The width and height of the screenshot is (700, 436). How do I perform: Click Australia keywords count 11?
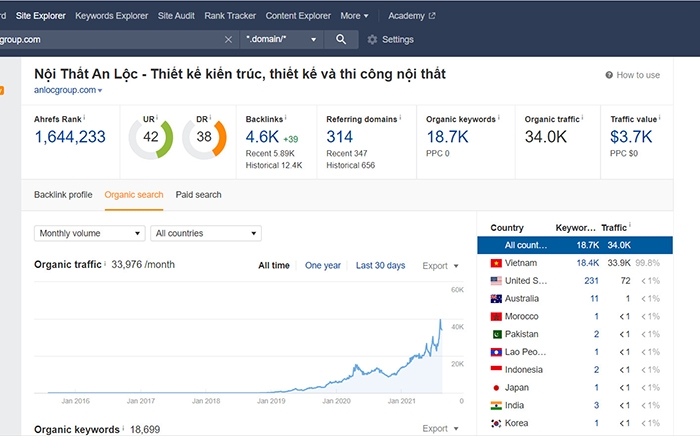[x=594, y=299]
